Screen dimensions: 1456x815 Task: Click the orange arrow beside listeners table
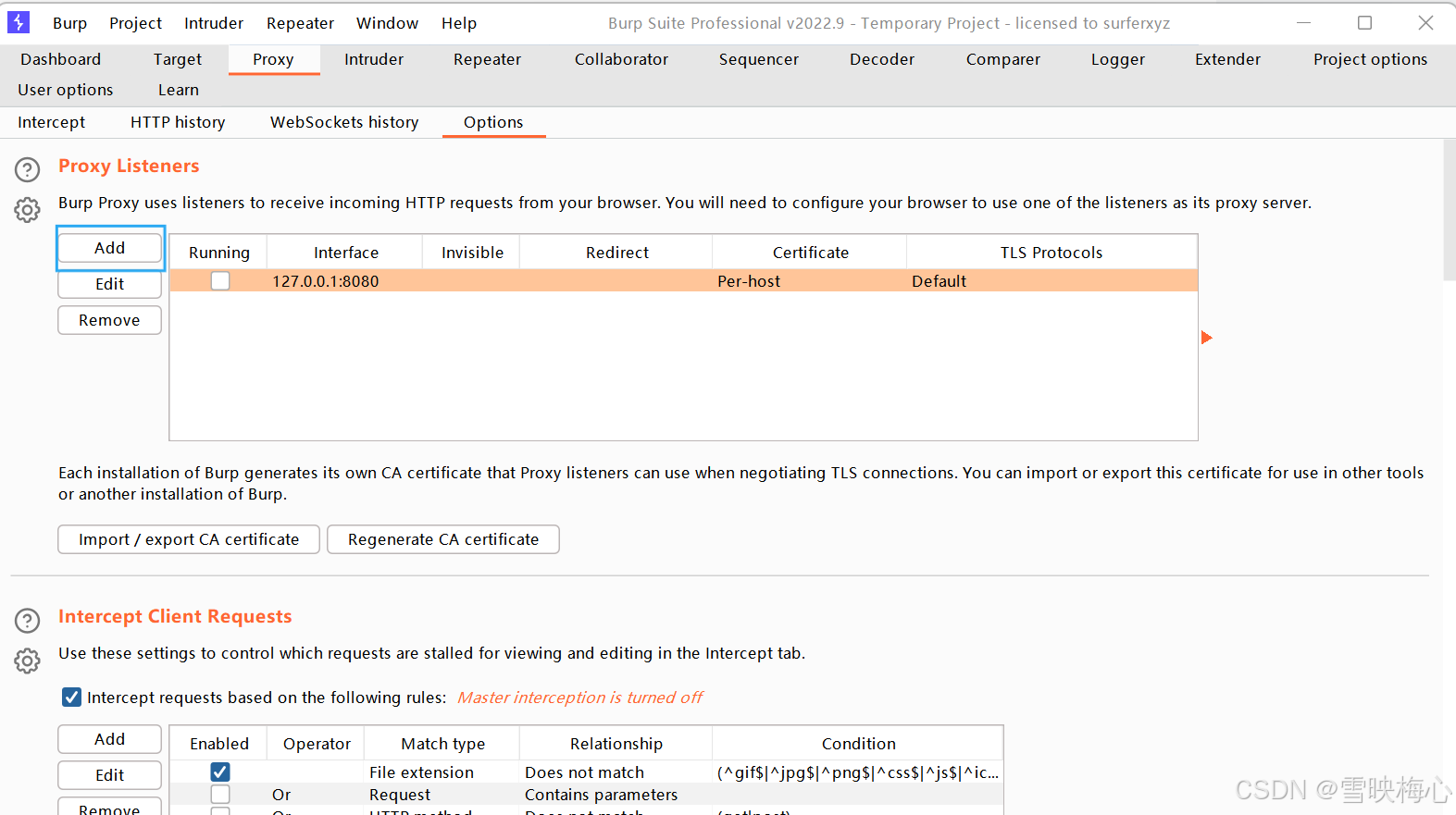tap(1206, 338)
